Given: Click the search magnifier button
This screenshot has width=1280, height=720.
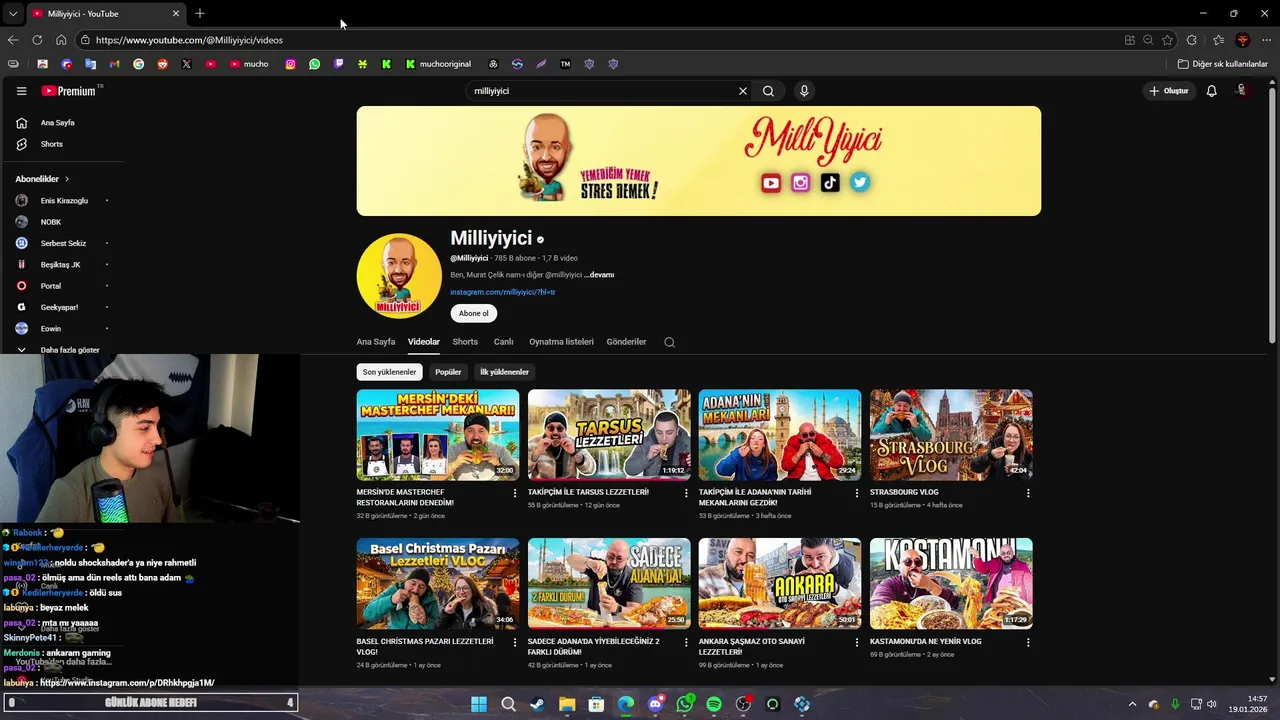Looking at the screenshot, I should click(768, 91).
